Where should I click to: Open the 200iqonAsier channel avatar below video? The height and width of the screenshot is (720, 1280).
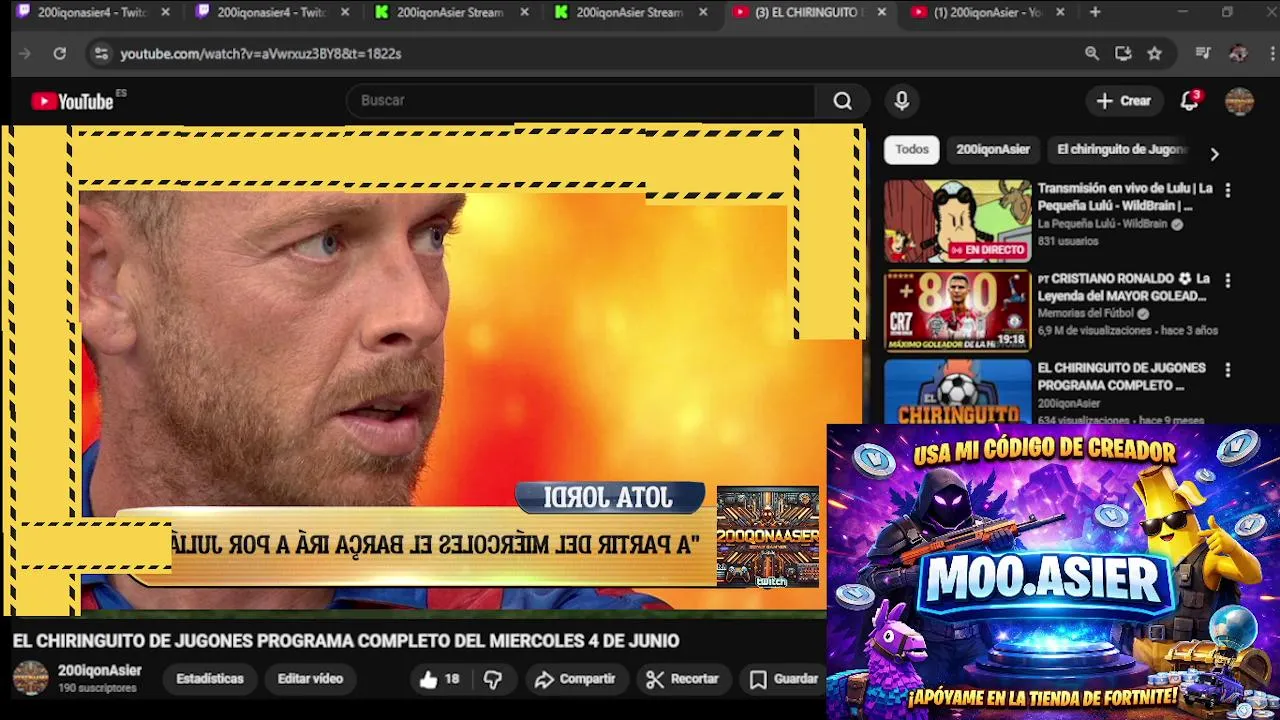point(30,678)
